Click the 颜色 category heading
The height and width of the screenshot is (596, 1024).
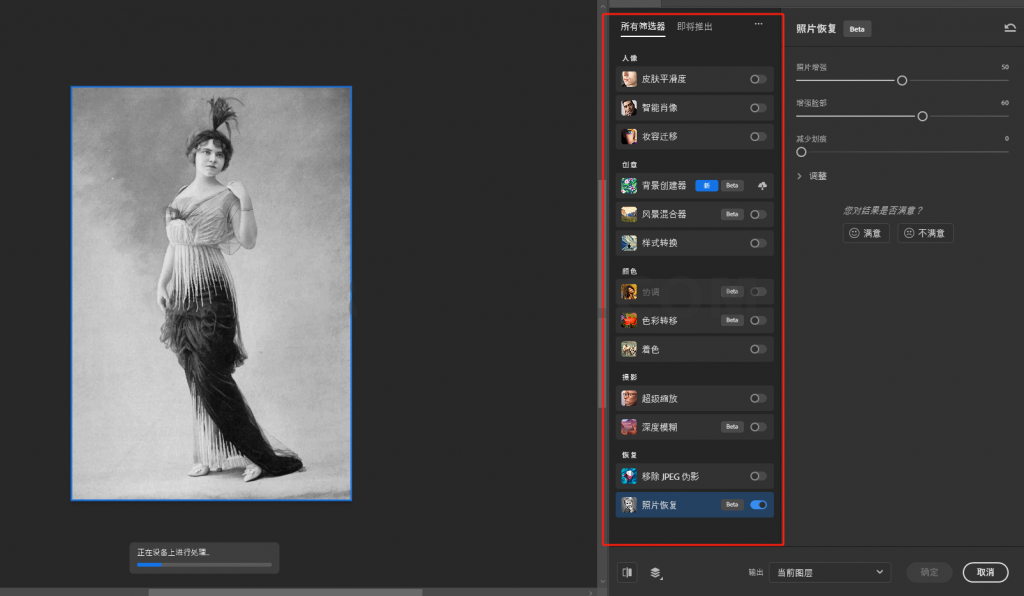[630, 271]
